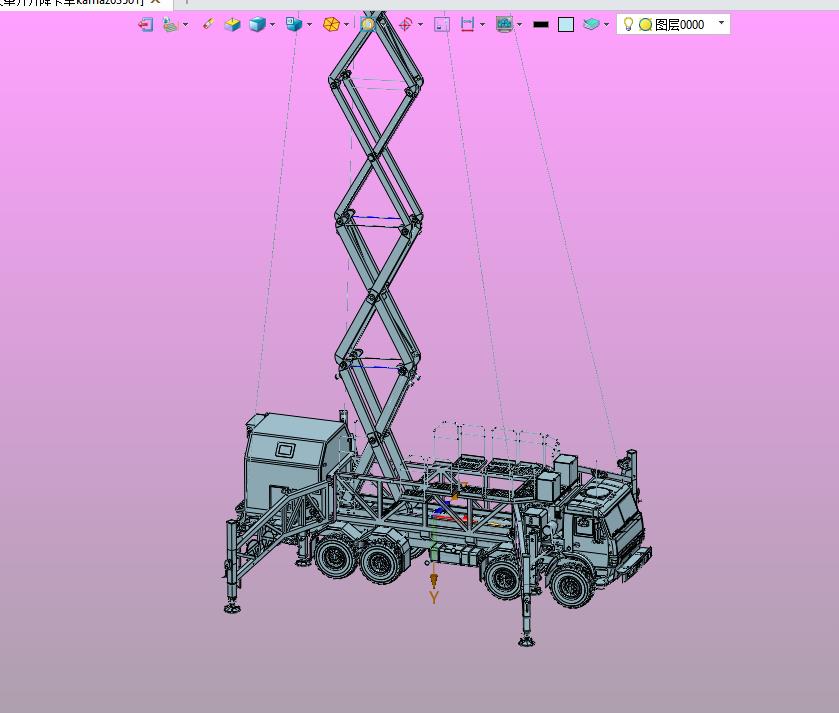The width and height of the screenshot is (839, 713).
Task: Select the kamaz lift truck document tab
Action: tap(72, 2)
